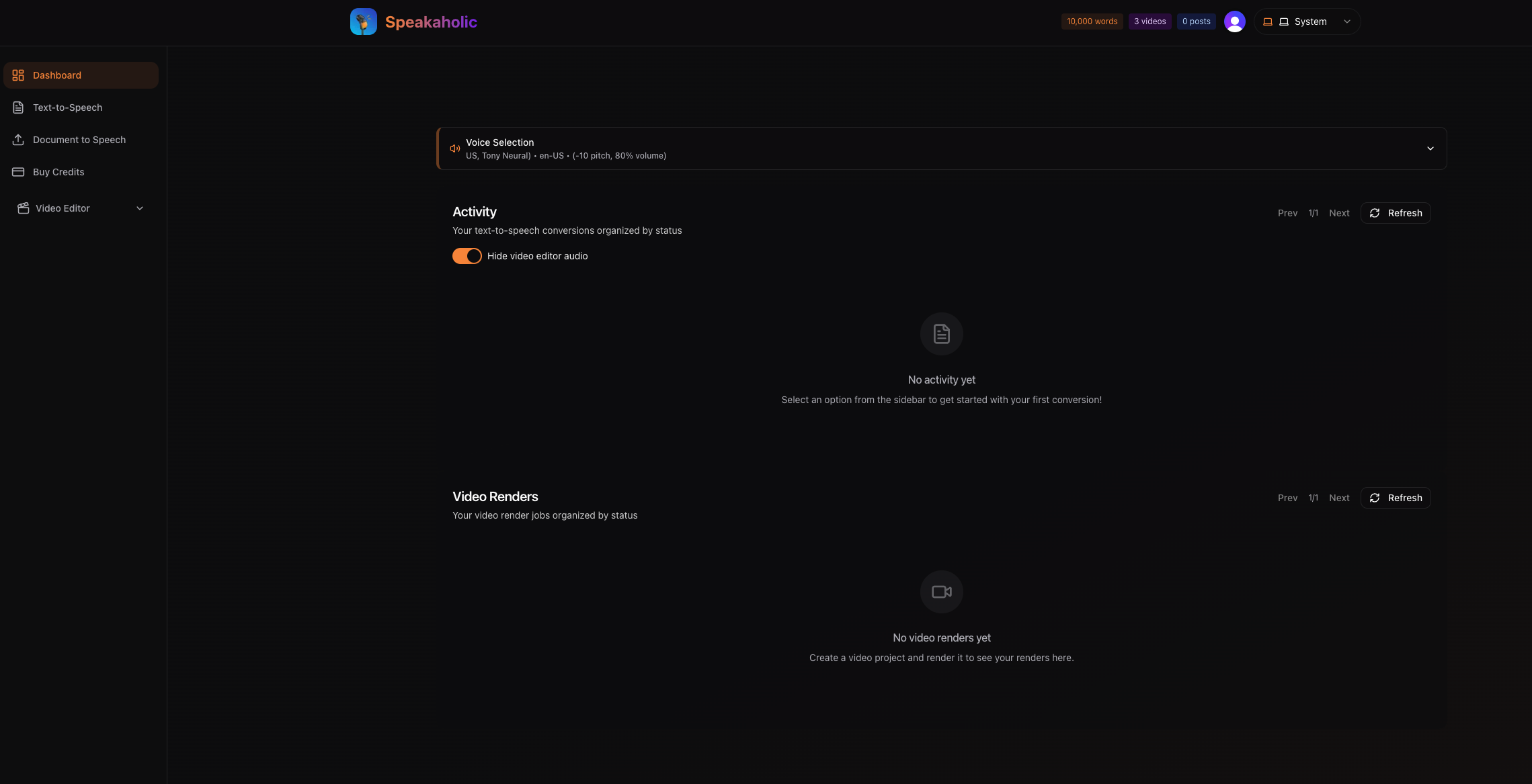Screen dimensions: 1532x784
Task: Click Next in Activity pagination
Action: pyautogui.click(x=1339, y=213)
